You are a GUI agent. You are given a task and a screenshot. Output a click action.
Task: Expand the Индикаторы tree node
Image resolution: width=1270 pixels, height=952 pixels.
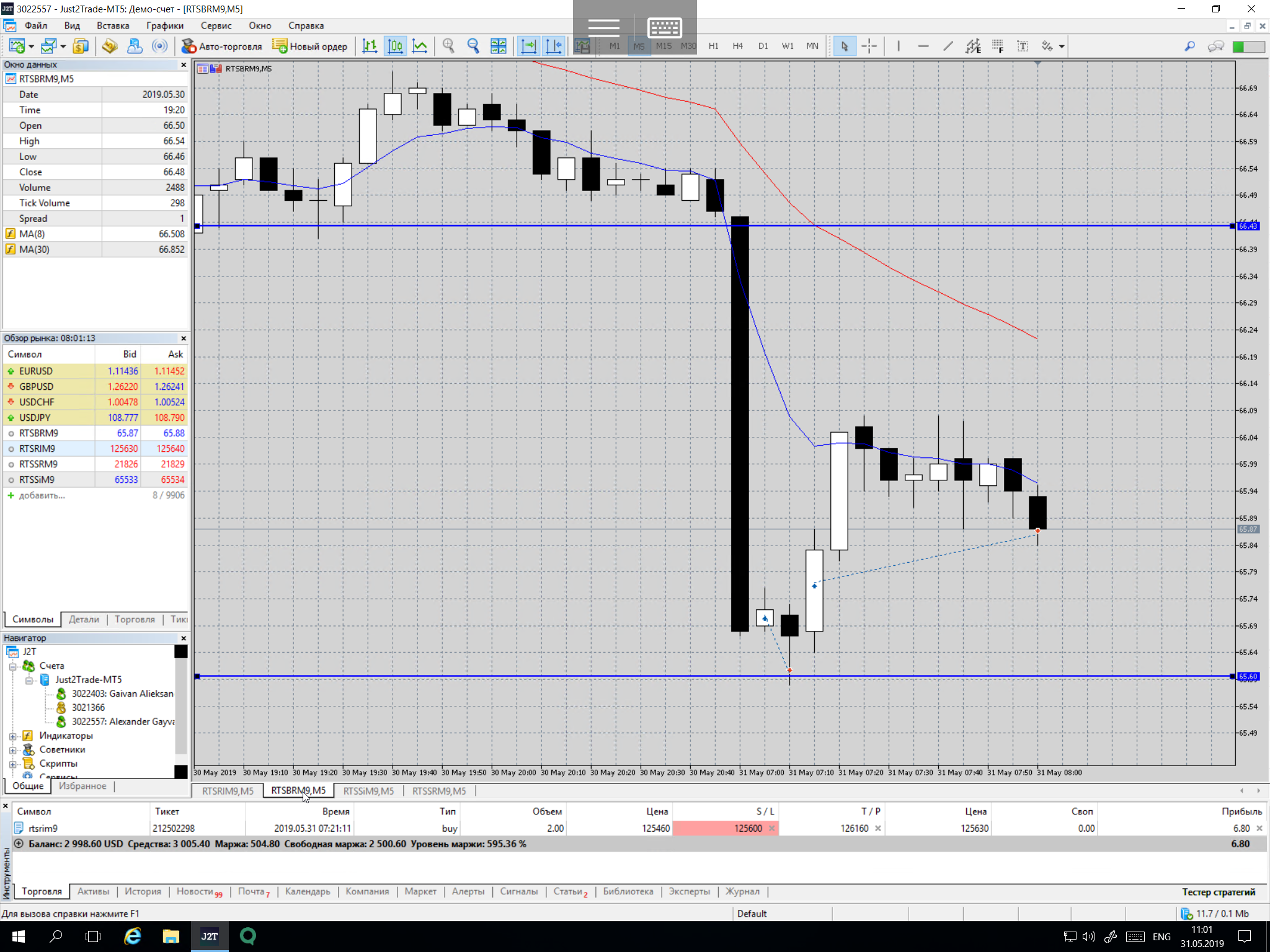(12, 736)
